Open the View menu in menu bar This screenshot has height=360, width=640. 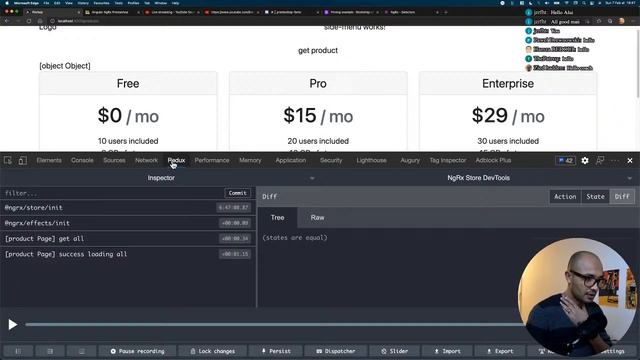click(x=69, y=3)
